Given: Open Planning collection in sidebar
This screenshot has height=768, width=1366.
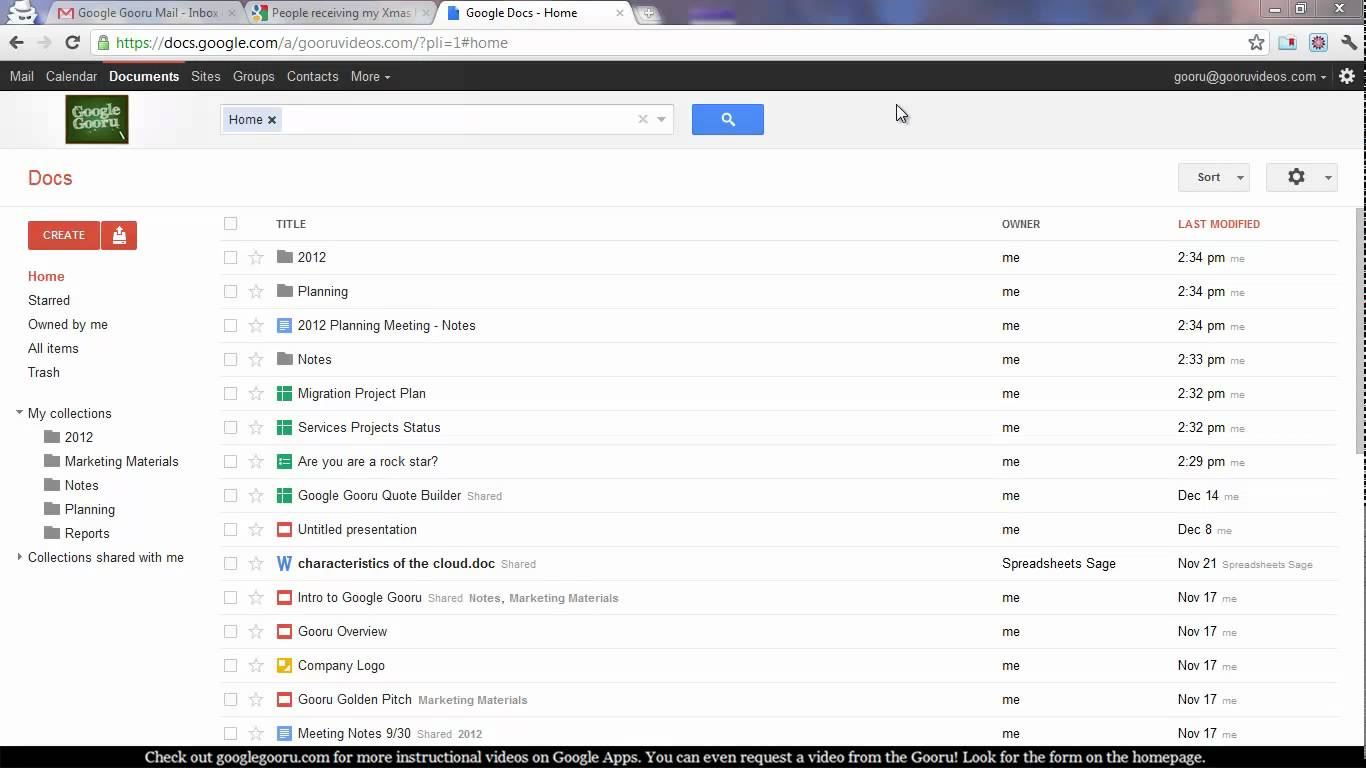Looking at the screenshot, I should pyautogui.click(x=90, y=509).
